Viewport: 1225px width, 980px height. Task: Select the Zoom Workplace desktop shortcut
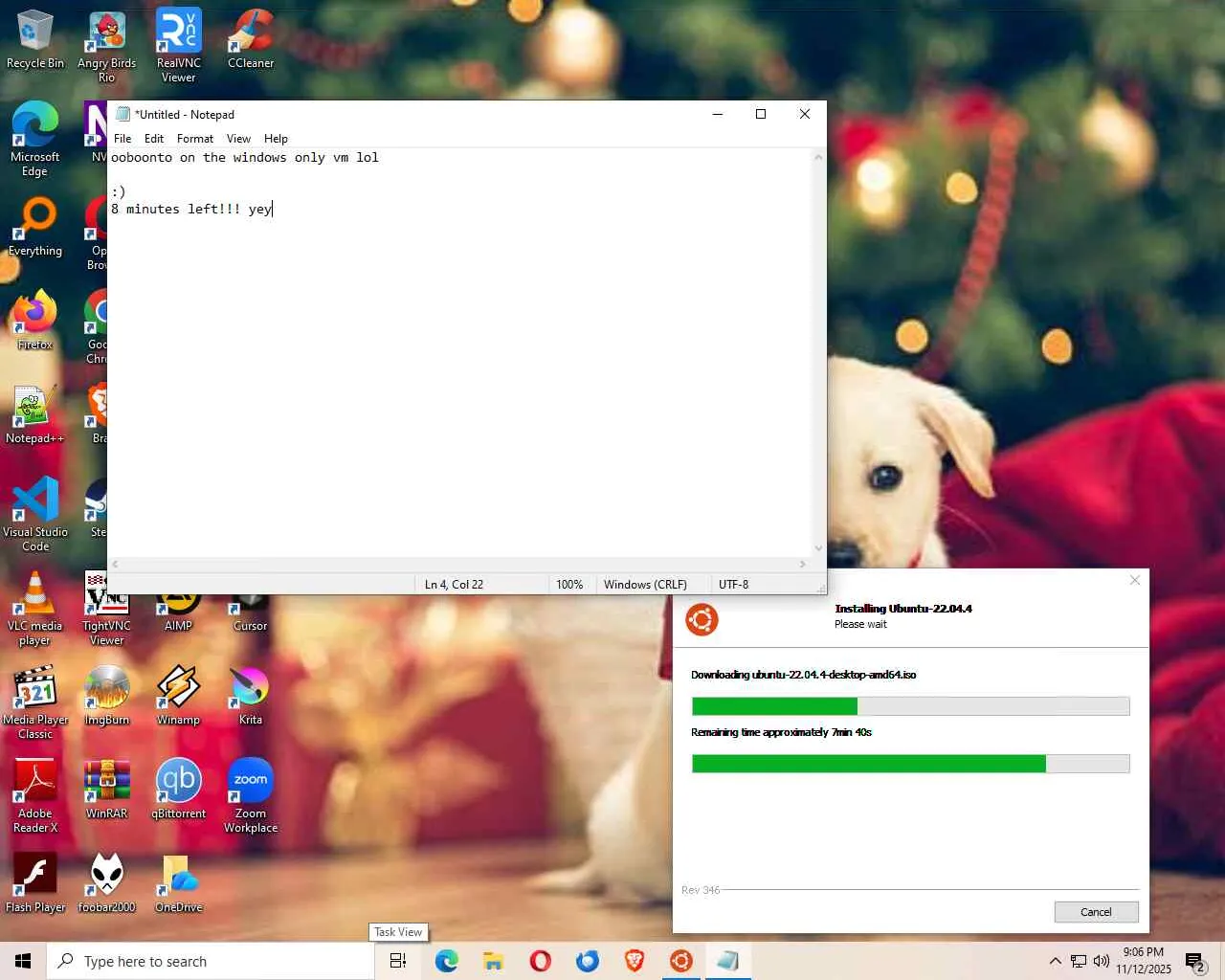click(x=251, y=796)
